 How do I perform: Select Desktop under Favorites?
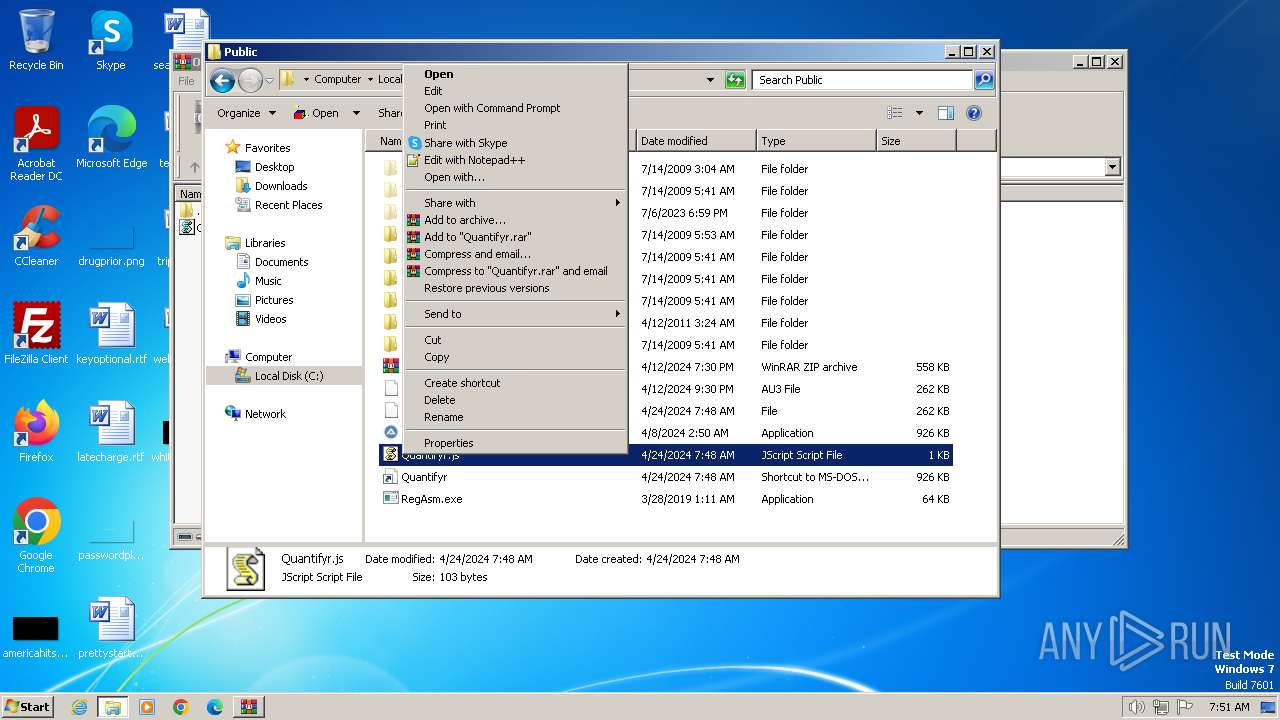(x=274, y=167)
